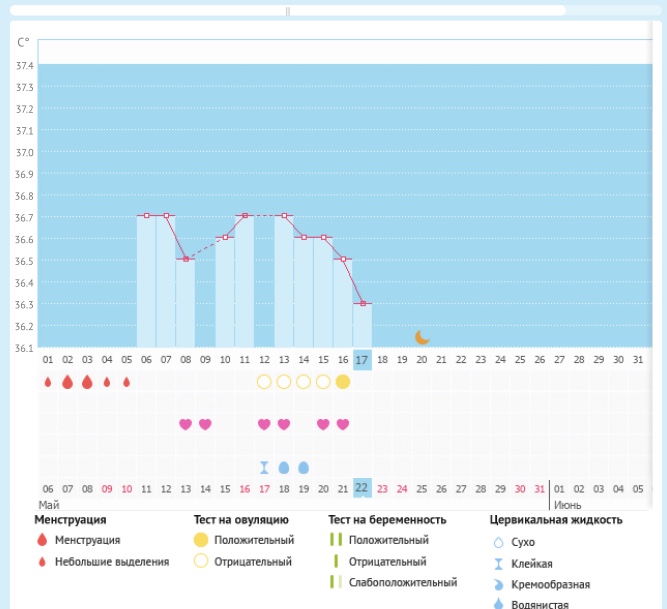667x609 pixels.
Task: Click the pink heart under cycle day 08
Action: [x=185, y=424]
